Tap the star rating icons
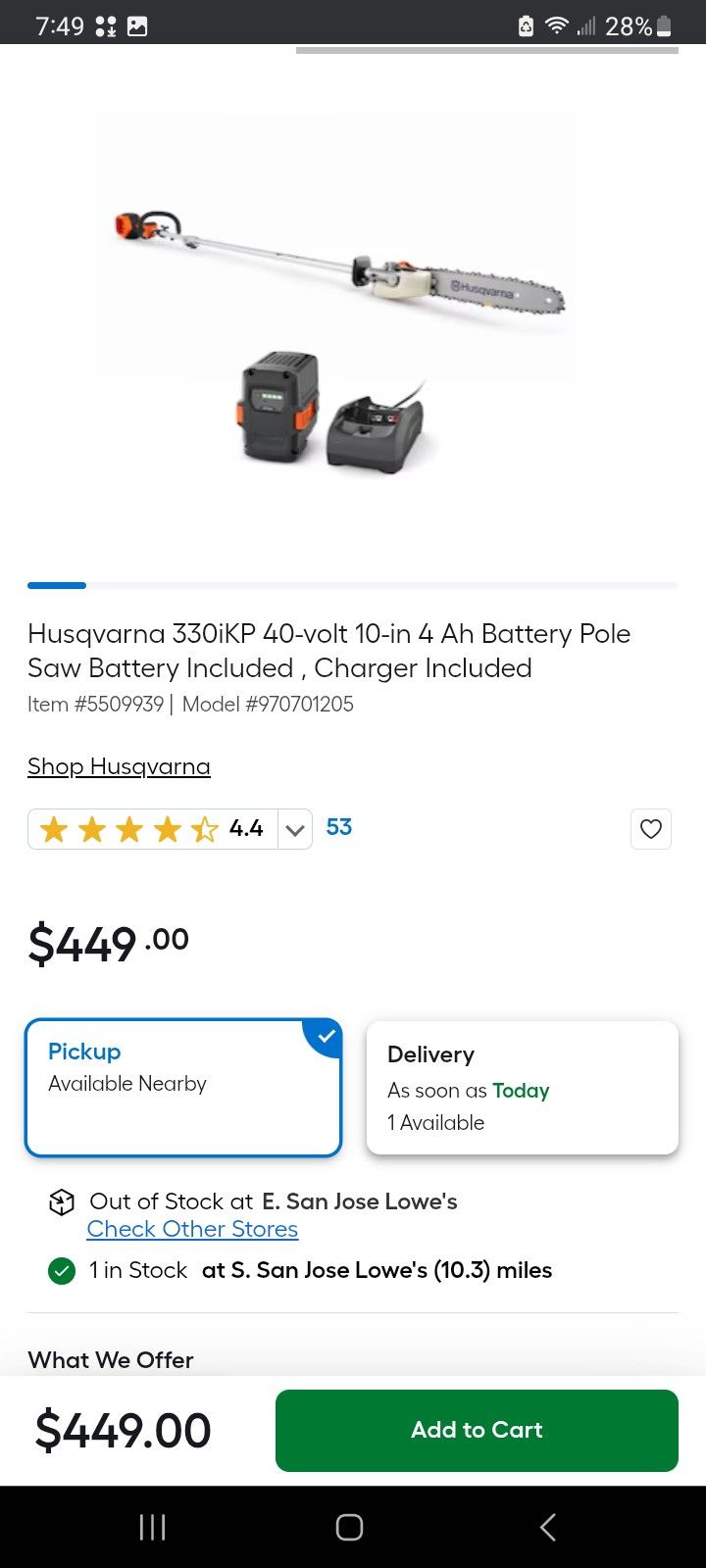Viewport: 706px width, 1568px height. (x=128, y=829)
